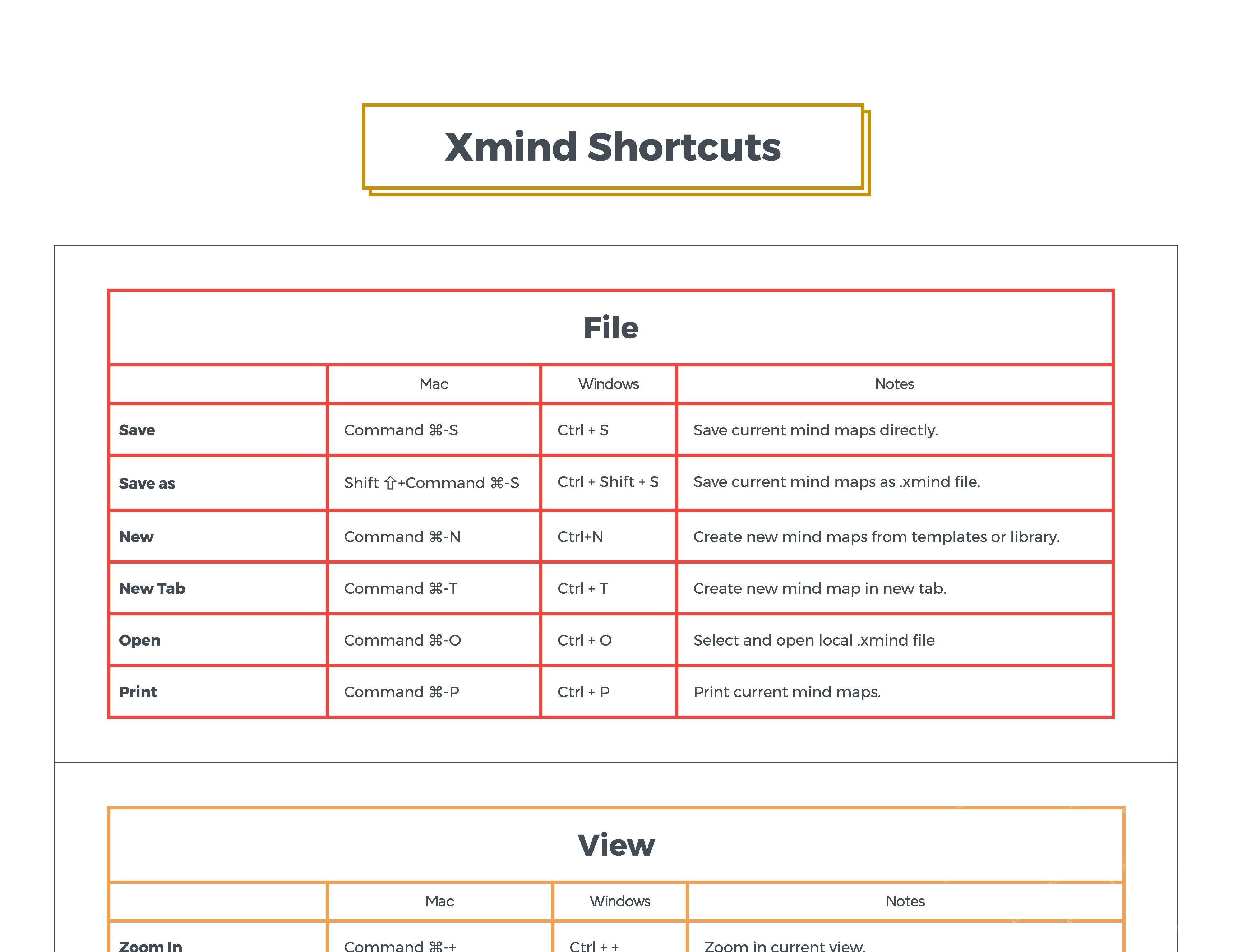The height and width of the screenshot is (952, 1233).
Task: Click 'Create new mind maps from templates or library.' note
Action: 877,536
